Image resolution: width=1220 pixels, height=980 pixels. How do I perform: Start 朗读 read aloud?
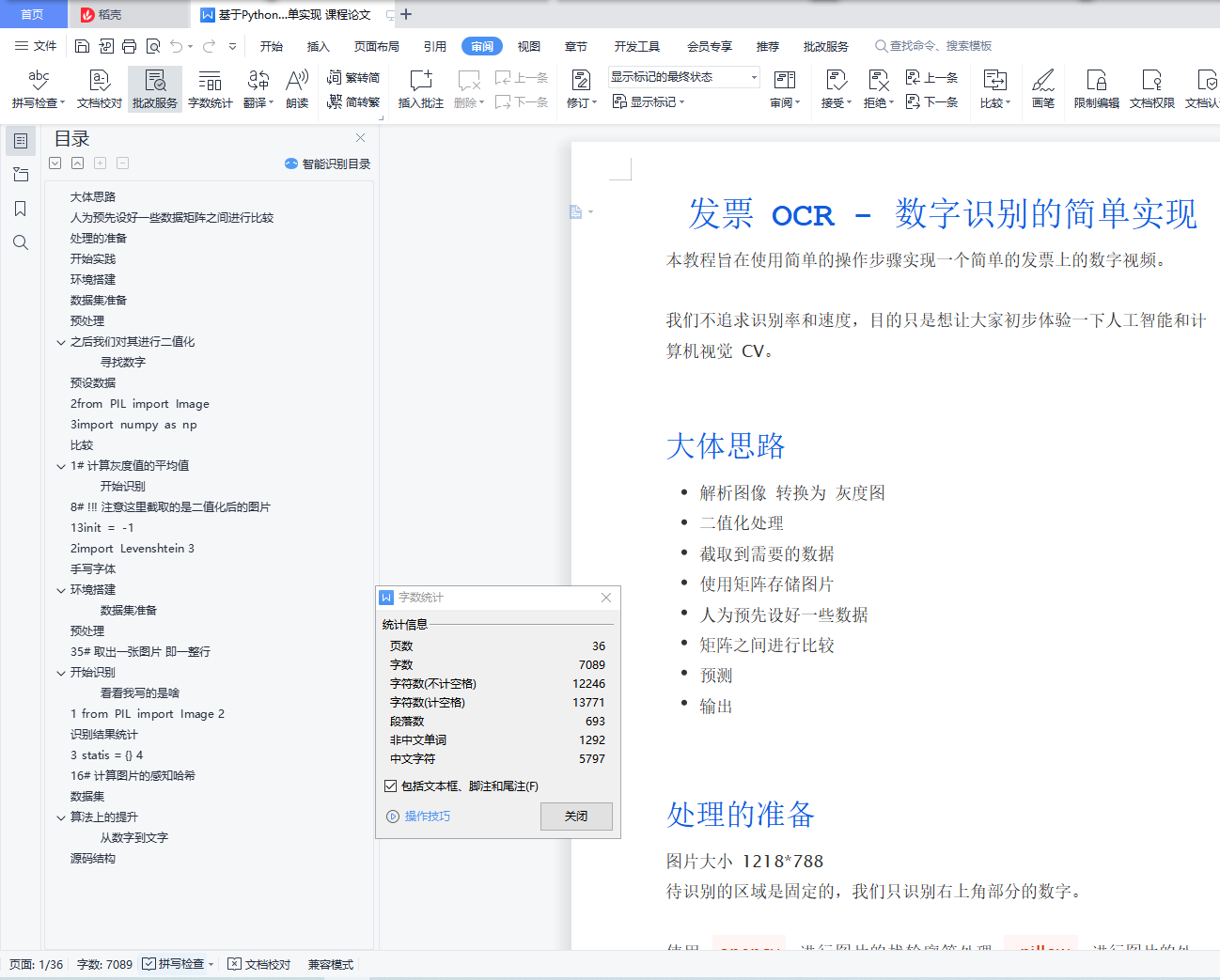click(297, 89)
